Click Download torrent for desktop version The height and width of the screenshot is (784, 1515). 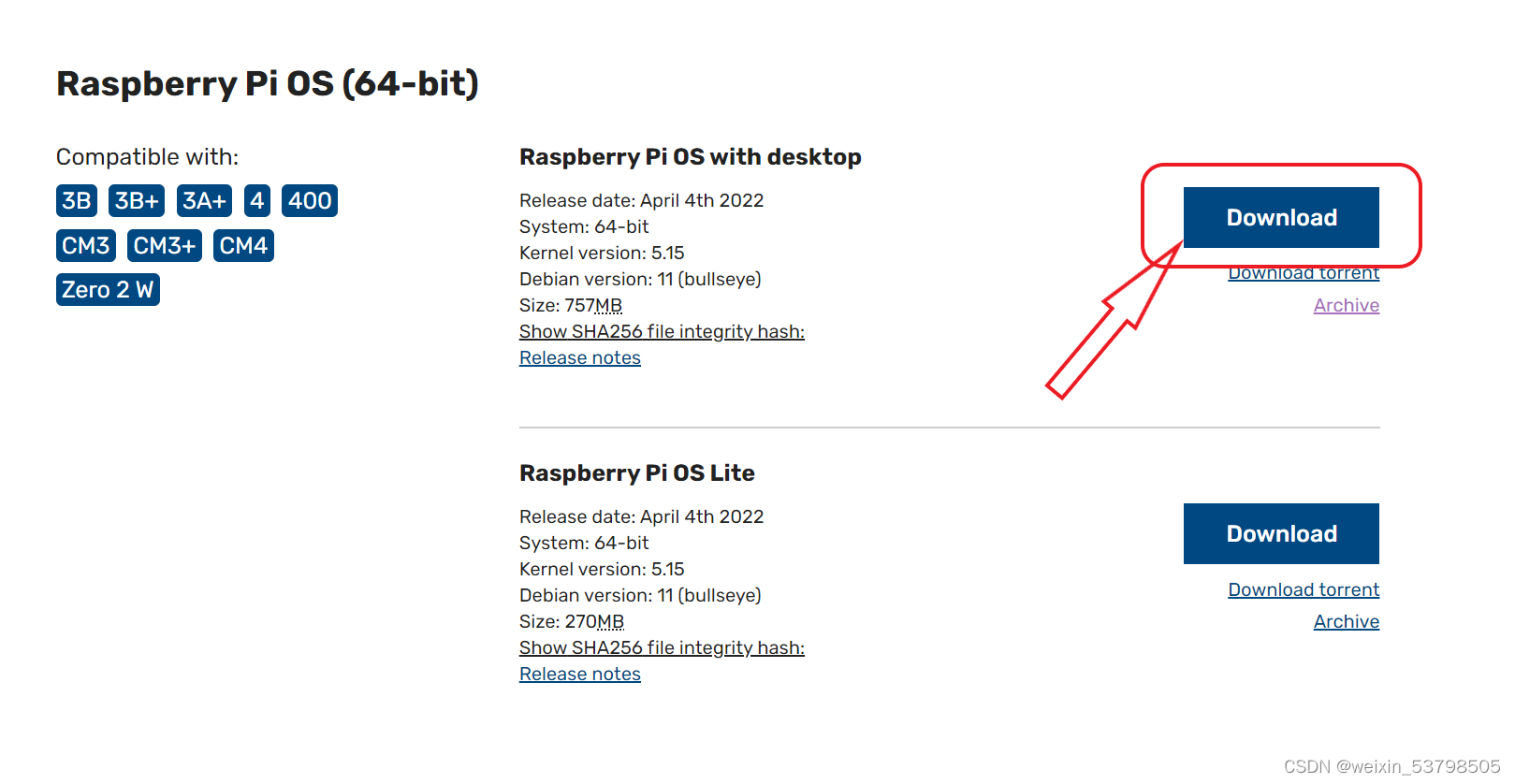(1304, 275)
